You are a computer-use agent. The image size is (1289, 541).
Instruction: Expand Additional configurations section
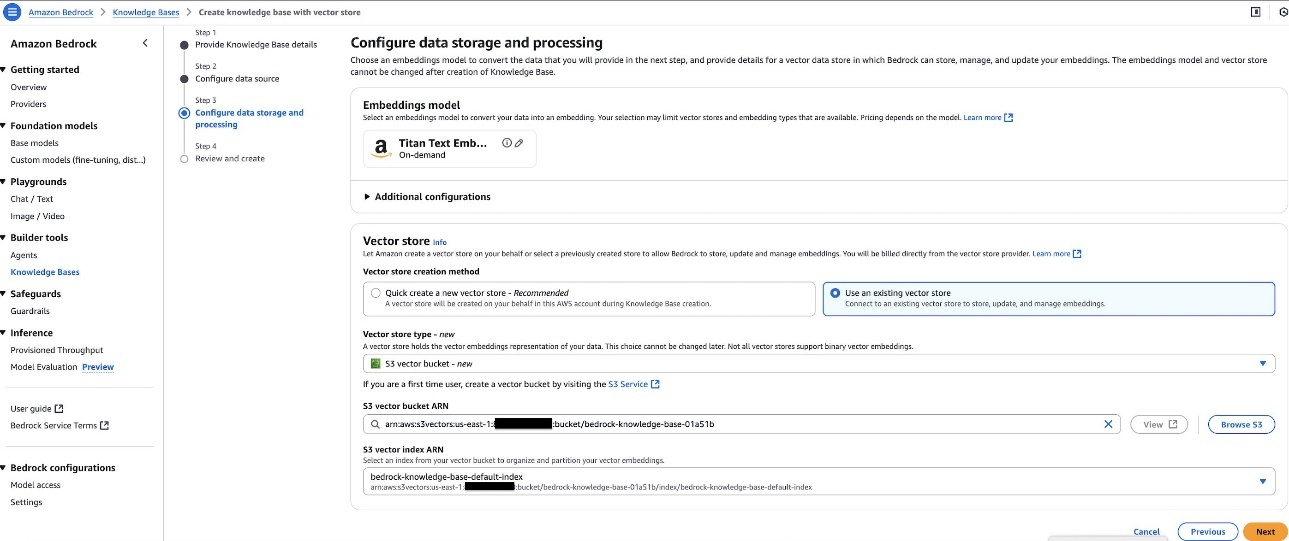427,197
